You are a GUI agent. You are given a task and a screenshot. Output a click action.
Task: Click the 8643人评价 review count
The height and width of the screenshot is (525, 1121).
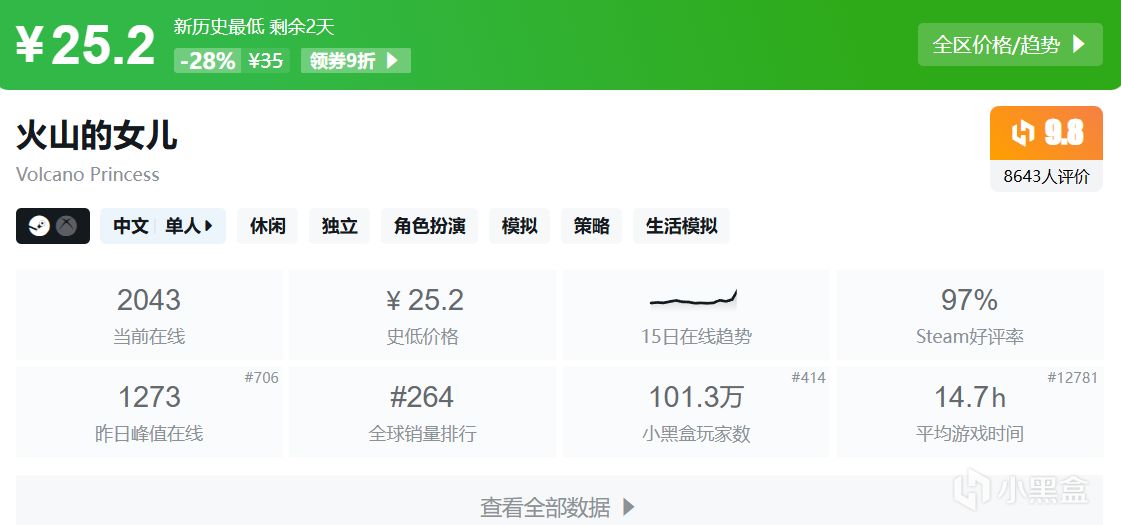[1047, 177]
